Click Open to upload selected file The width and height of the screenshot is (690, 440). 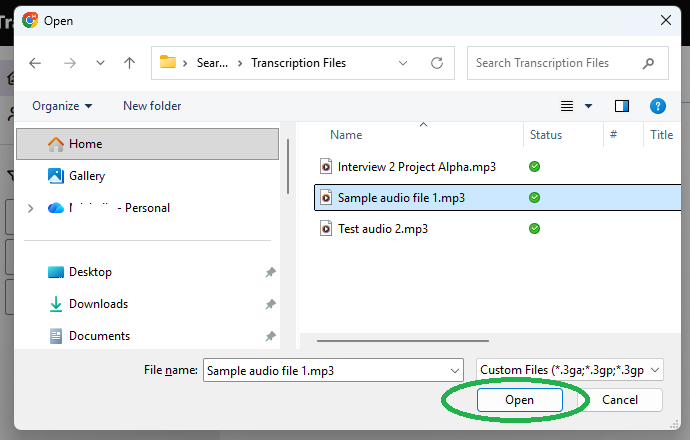519,400
